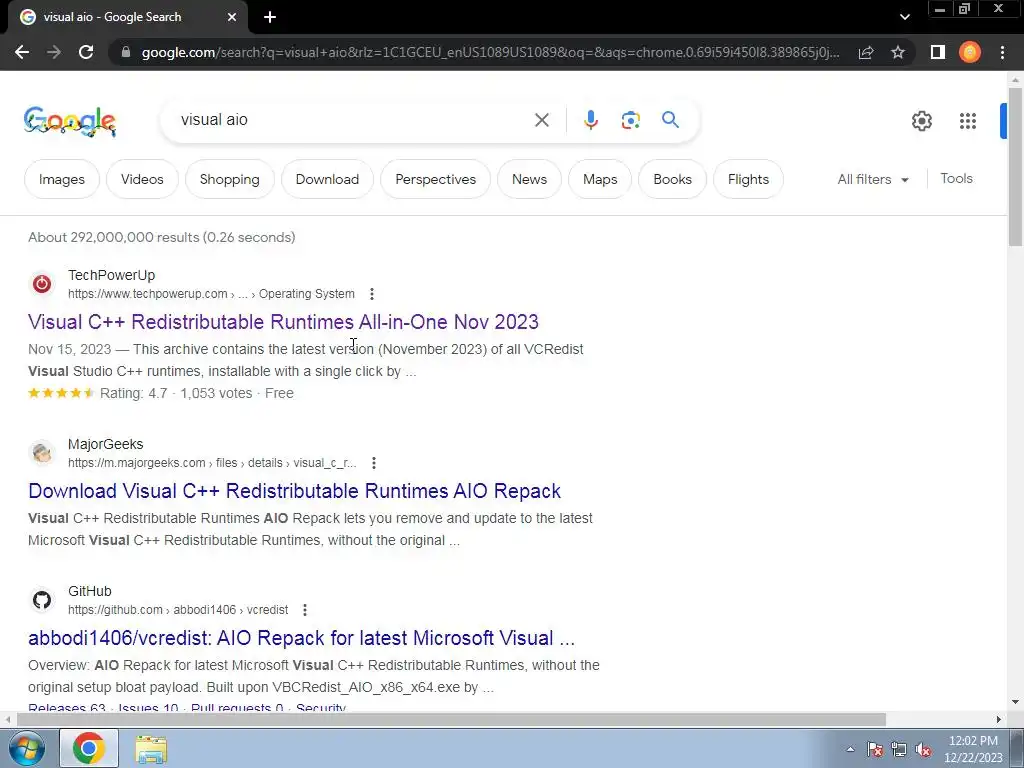Open search Tools options

(956, 178)
